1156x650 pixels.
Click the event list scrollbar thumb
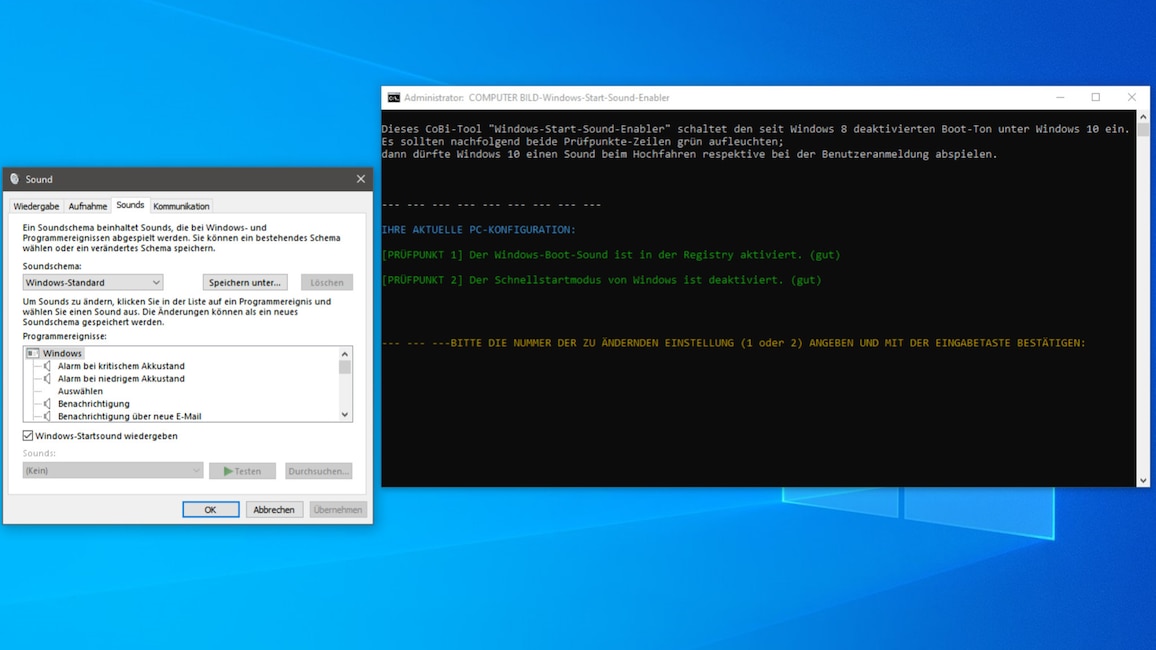(x=344, y=368)
